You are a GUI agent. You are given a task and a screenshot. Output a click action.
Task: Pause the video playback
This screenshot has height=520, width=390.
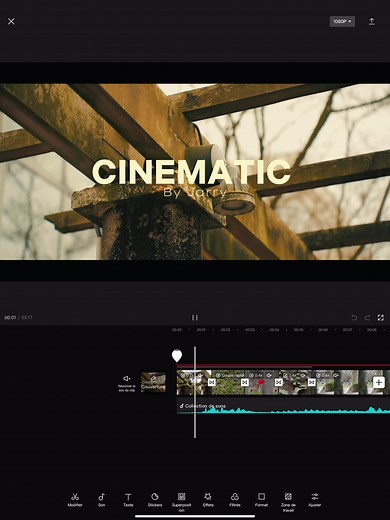click(195, 317)
